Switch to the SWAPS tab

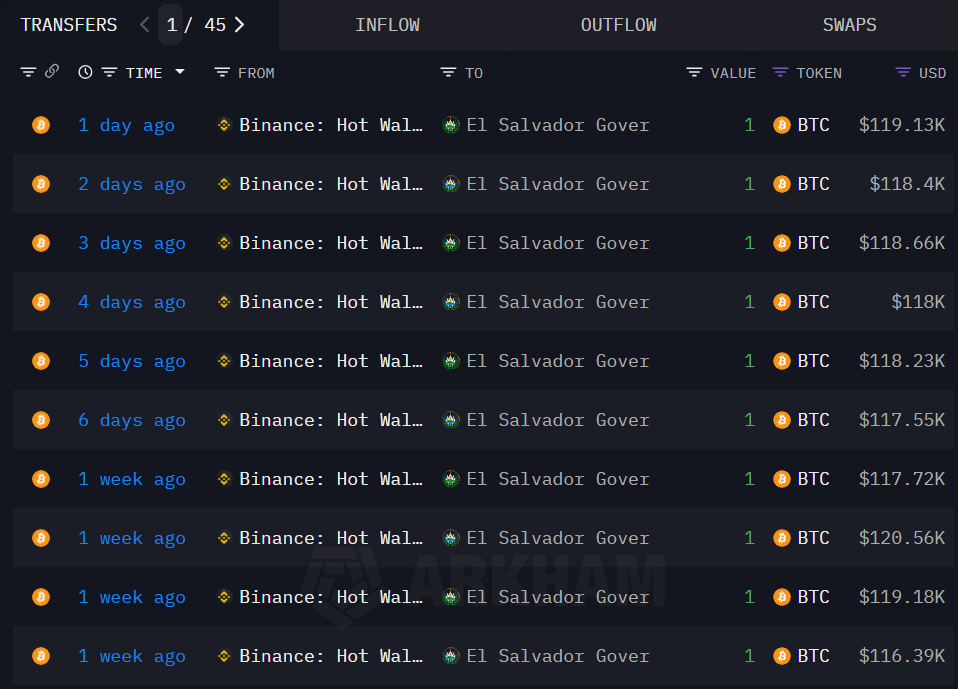(x=849, y=25)
